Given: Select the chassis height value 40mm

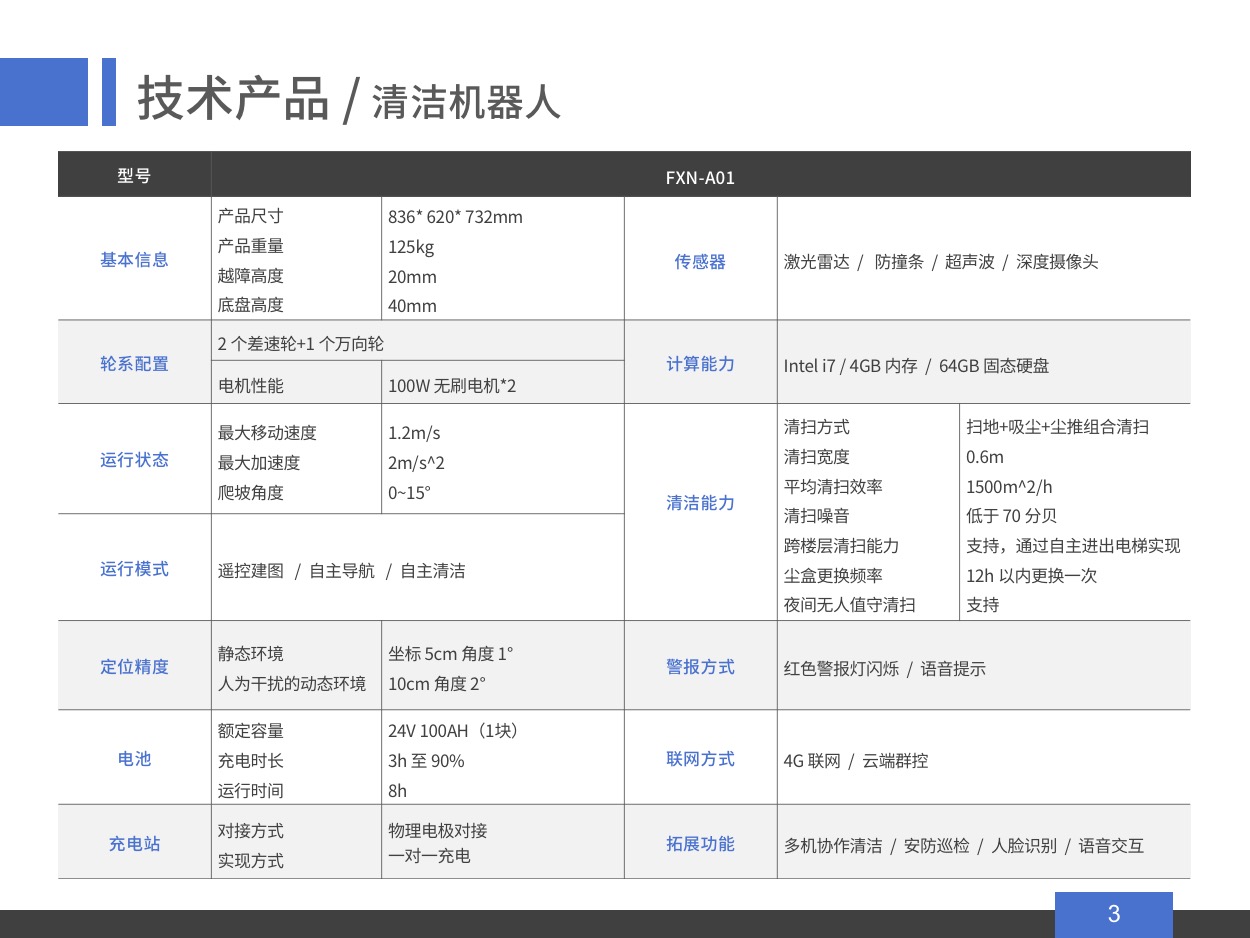Looking at the screenshot, I should tap(412, 306).
